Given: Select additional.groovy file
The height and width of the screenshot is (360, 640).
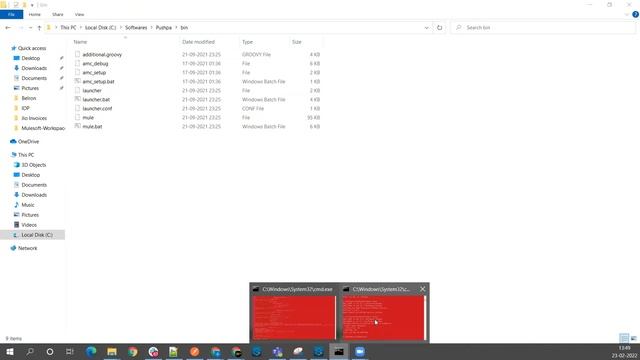Looking at the screenshot, I should pos(102,55).
